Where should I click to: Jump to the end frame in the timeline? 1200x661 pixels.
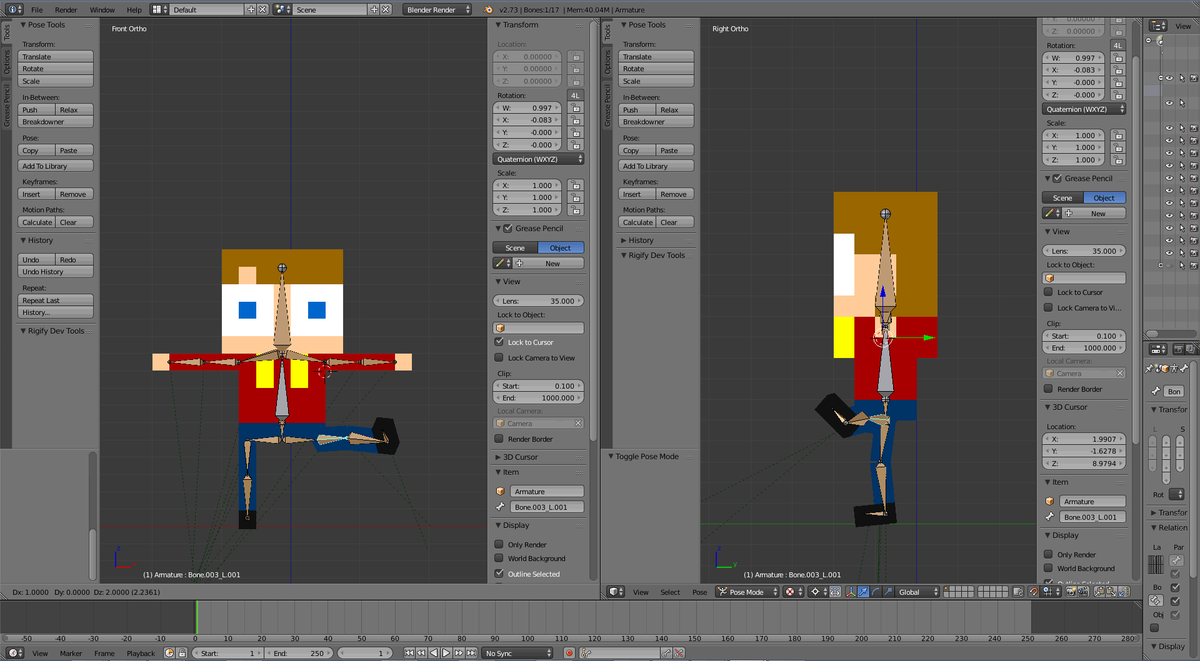tap(469, 653)
